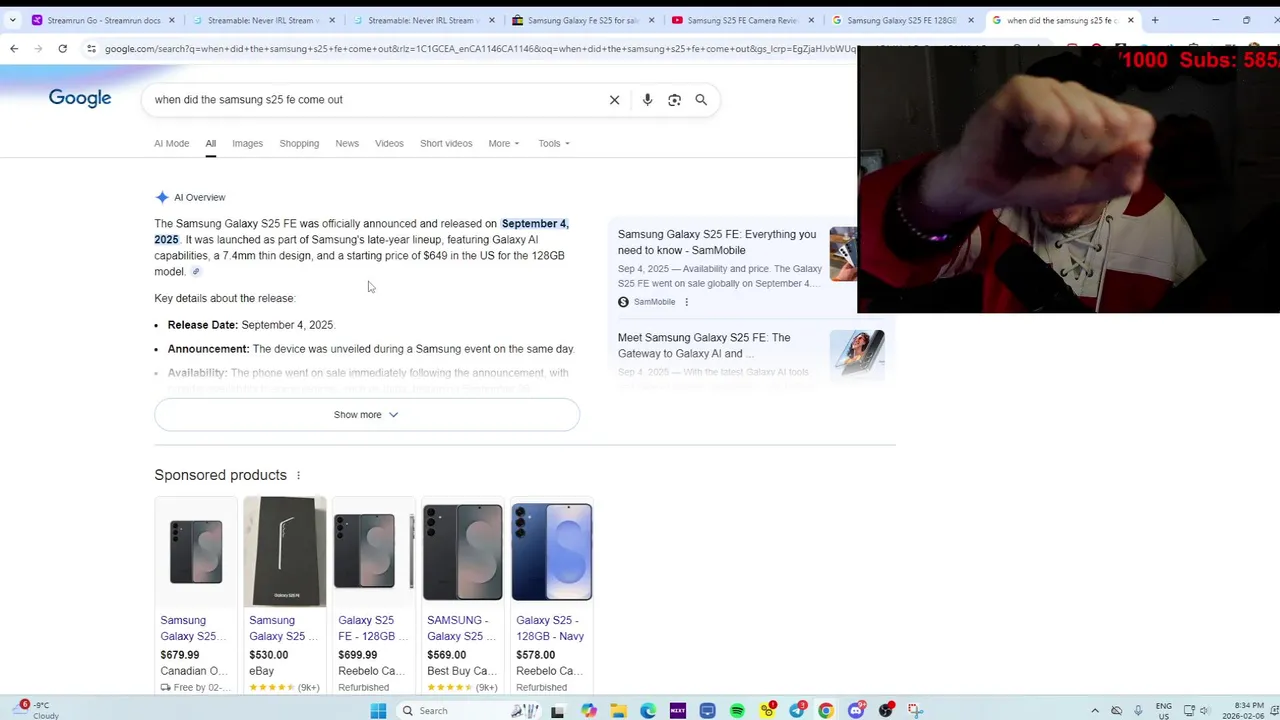The image size is (1280, 720).
Task: Click the Chrome icon in the taskbar
Action: (826, 711)
